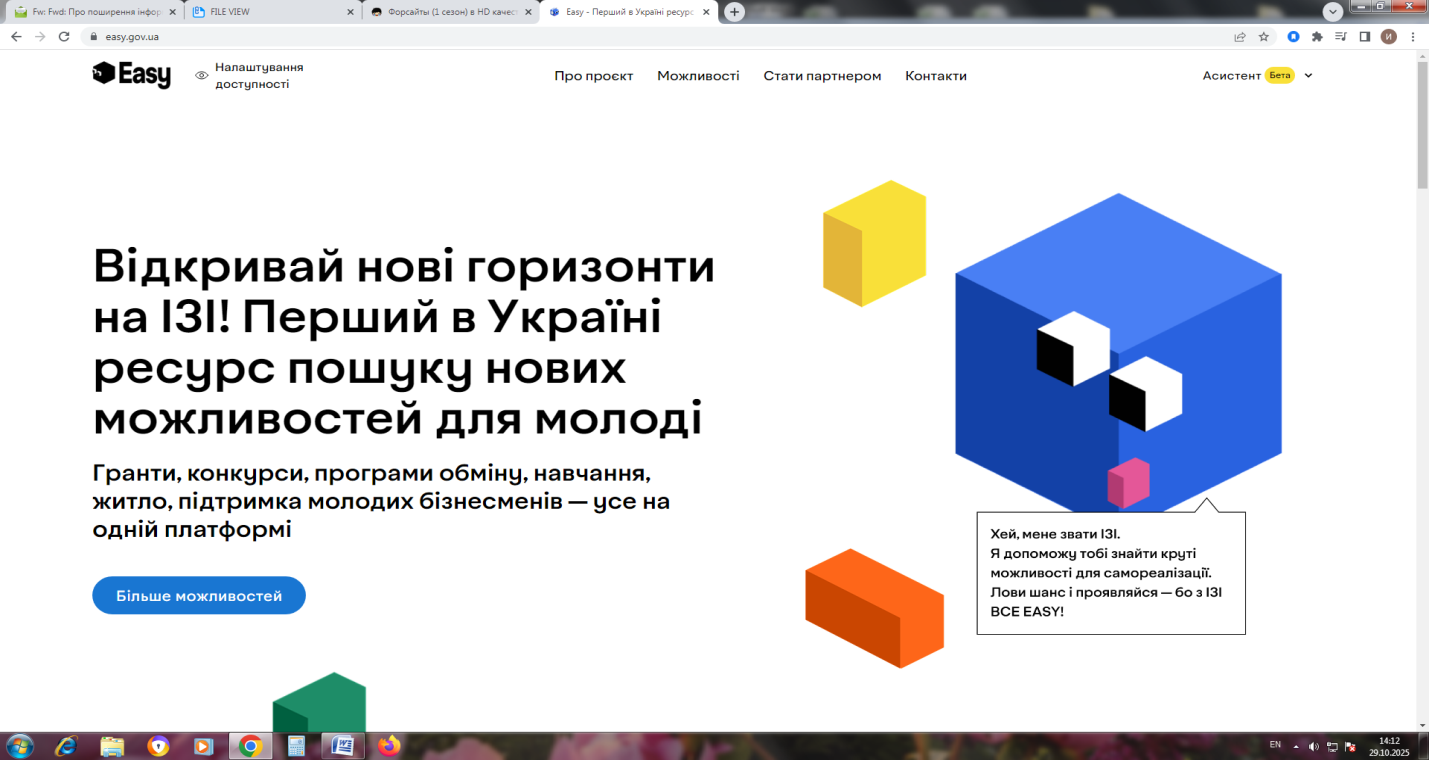
Task: Bookmark this page with the star icon
Action: coord(1264,37)
